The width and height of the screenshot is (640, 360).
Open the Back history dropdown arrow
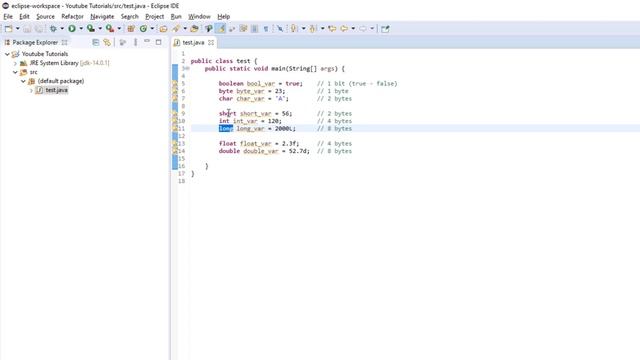coord(353,29)
